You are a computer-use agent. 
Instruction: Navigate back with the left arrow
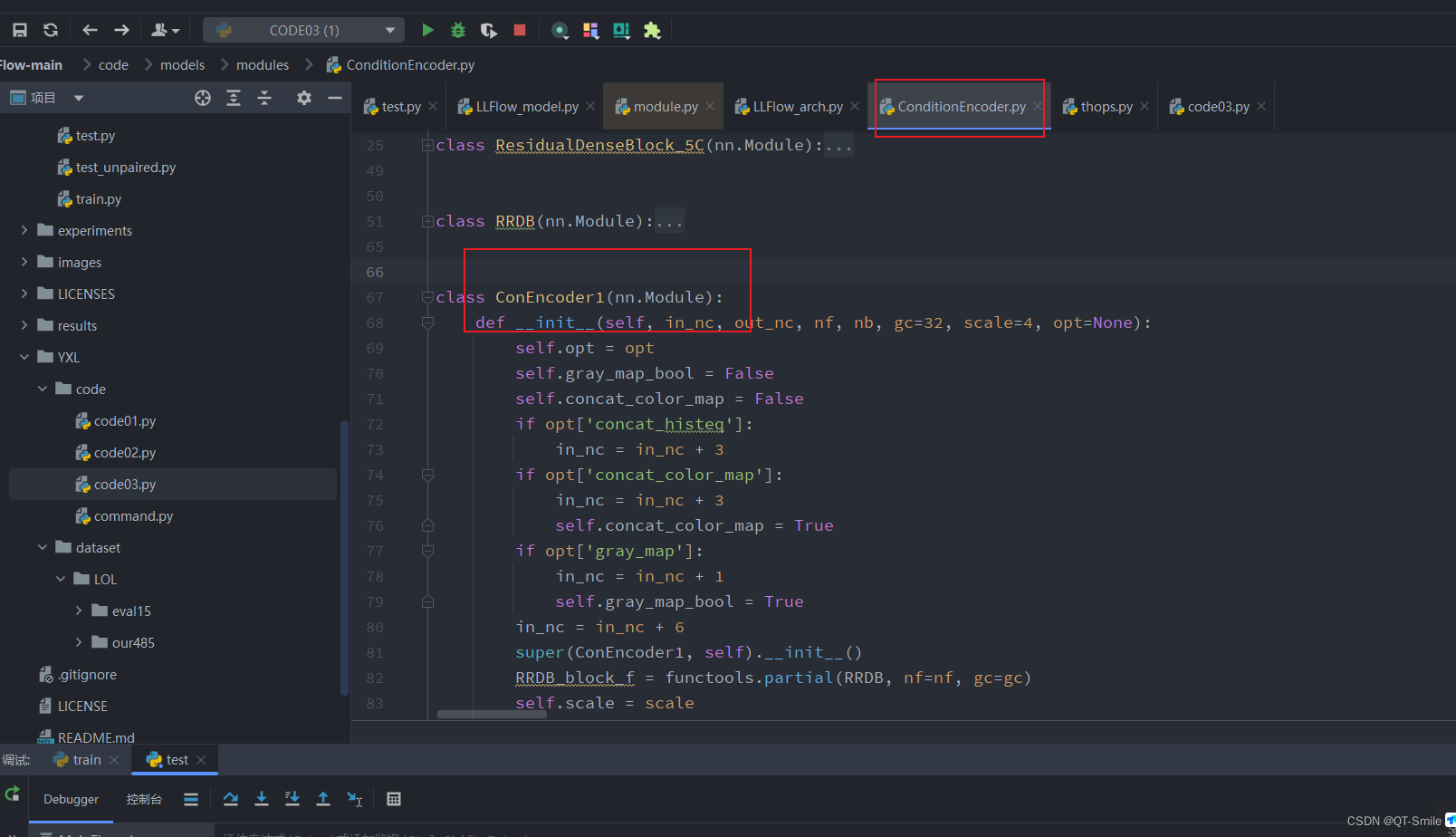point(90,30)
